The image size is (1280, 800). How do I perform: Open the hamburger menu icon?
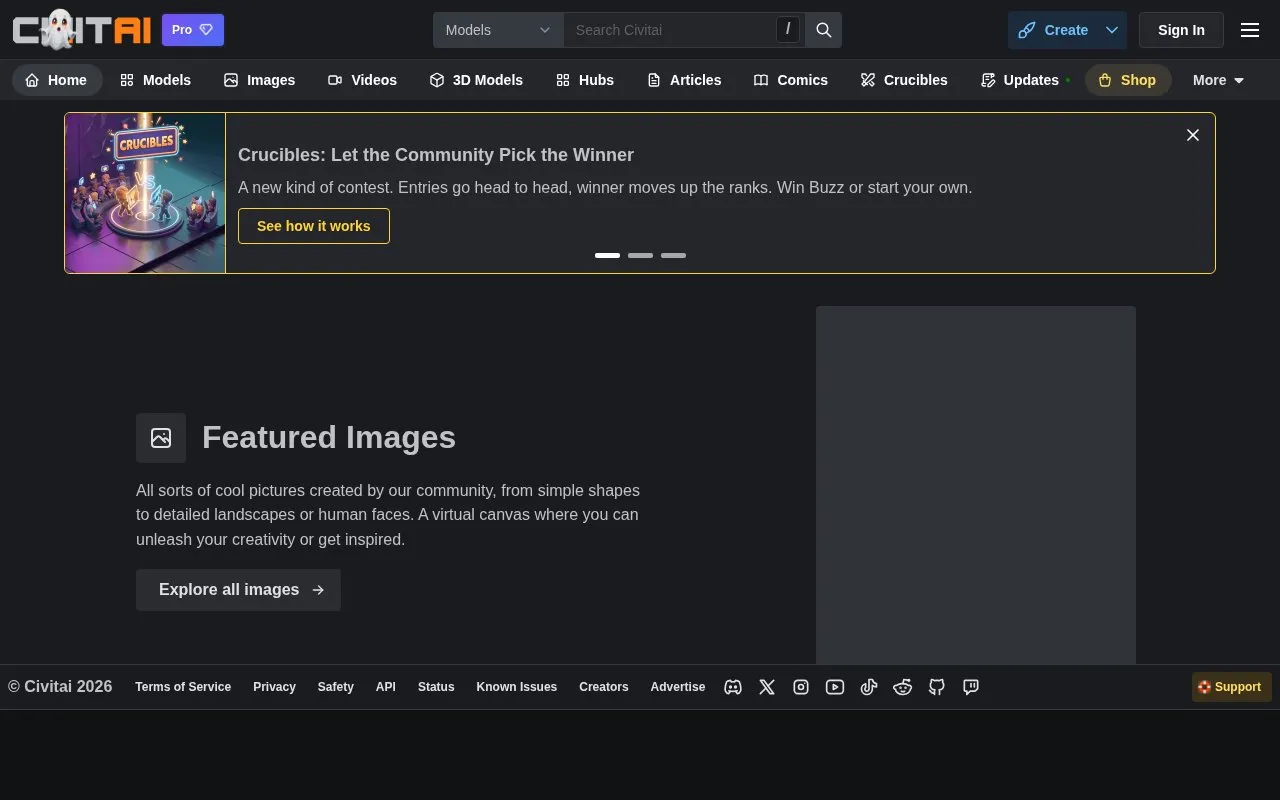point(1250,30)
